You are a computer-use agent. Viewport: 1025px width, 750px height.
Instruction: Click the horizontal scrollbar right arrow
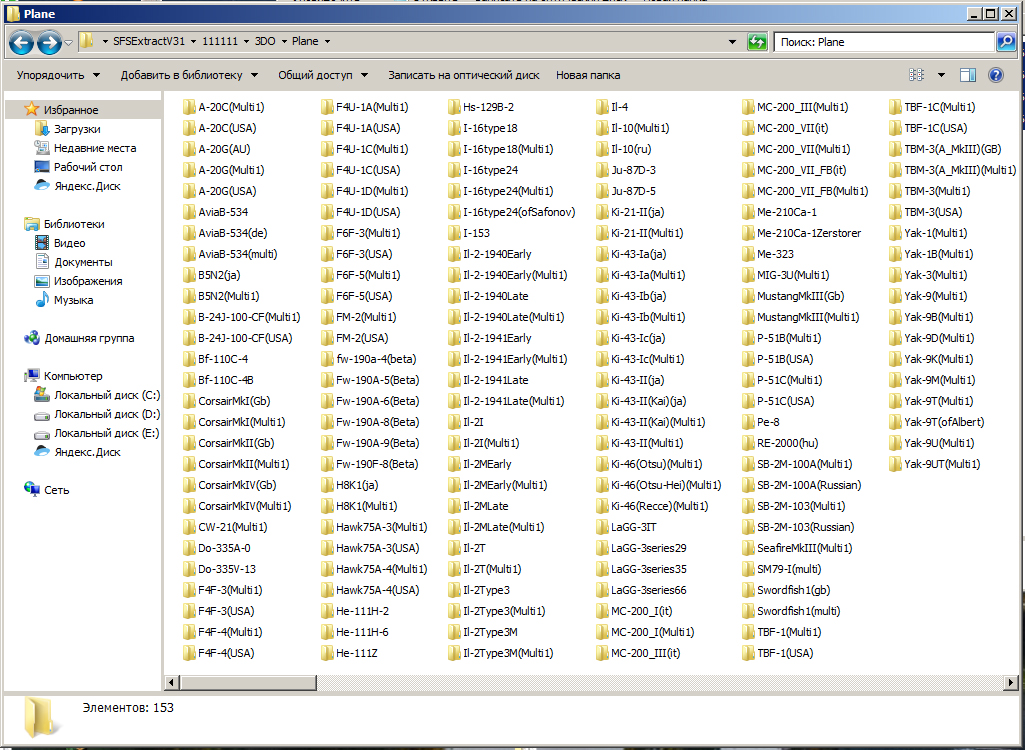[x=1011, y=682]
